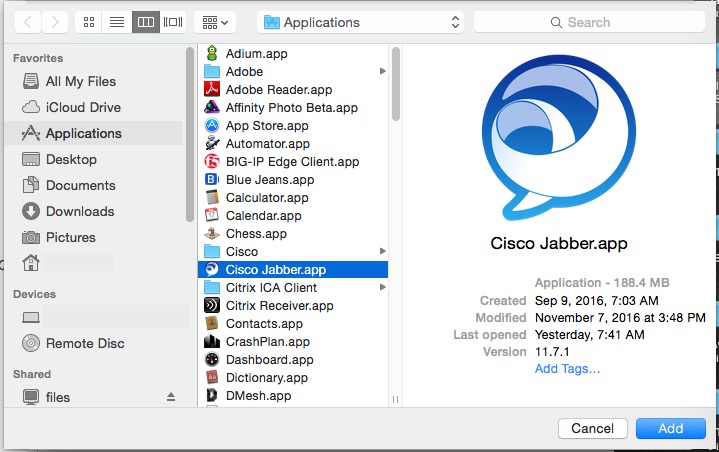Image resolution: width=719 pixels, height=452 pixels.
Task: Click the Add Tags… link
Action: pyautogui.click(x=567, y=369)
